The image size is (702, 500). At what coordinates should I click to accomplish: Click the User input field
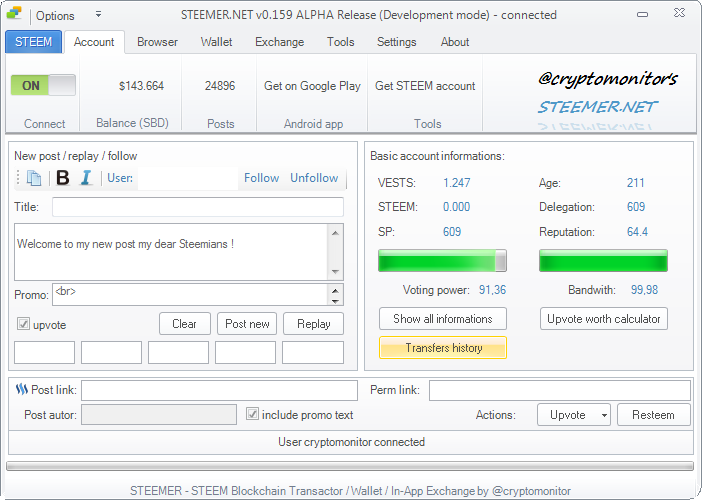point(188,178)
